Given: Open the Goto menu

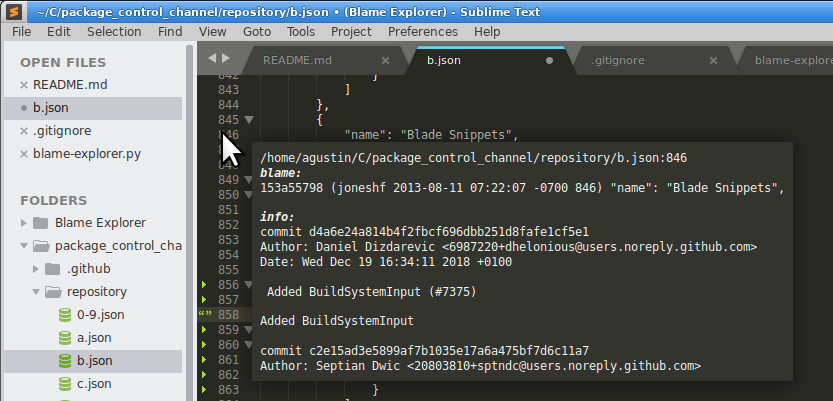Looking at the screenshot, I should pos(257,32).
